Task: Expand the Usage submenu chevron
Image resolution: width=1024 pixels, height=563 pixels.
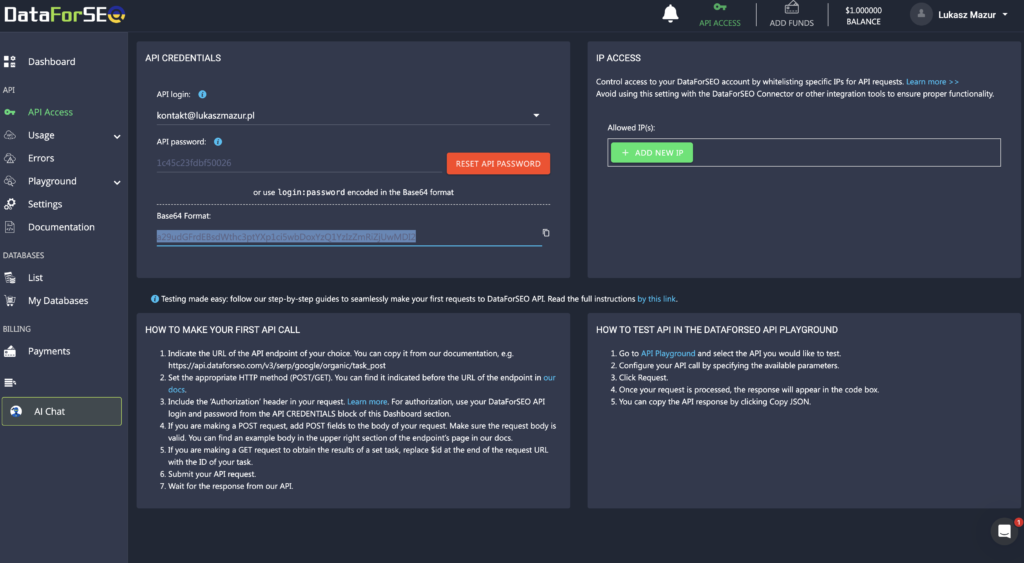Action: [x=117, y=137]
